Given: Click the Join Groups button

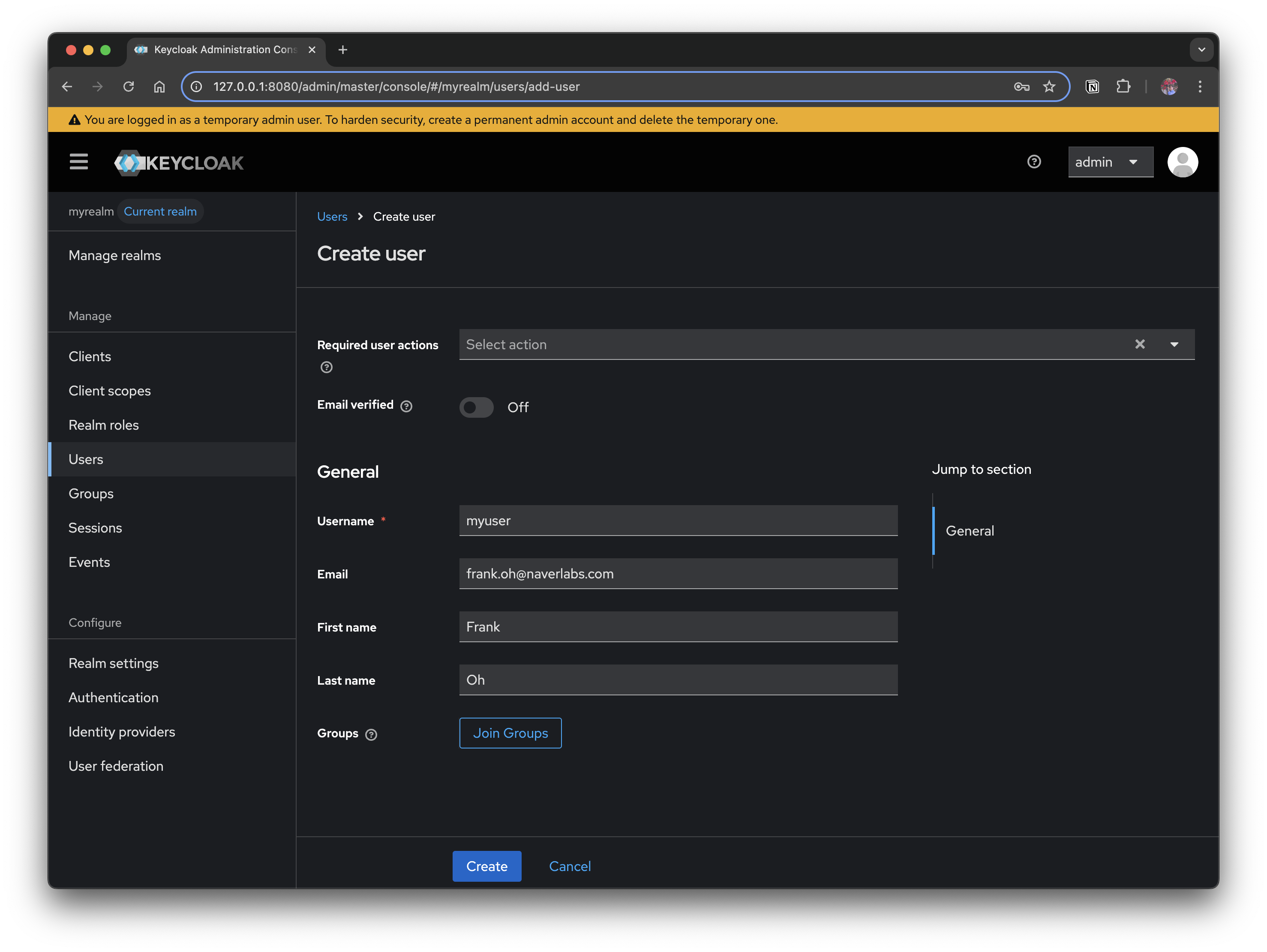Looking at the screenshot, I should (x=510, y=733).
